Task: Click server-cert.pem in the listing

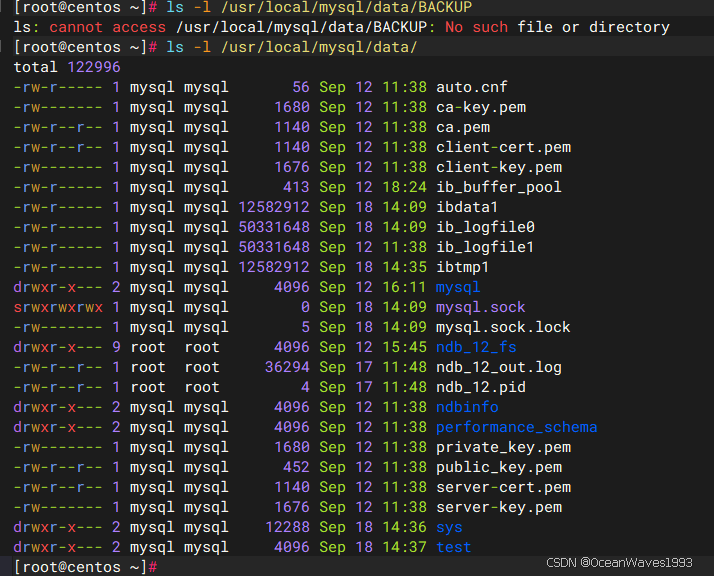Action: click(503, 487)
